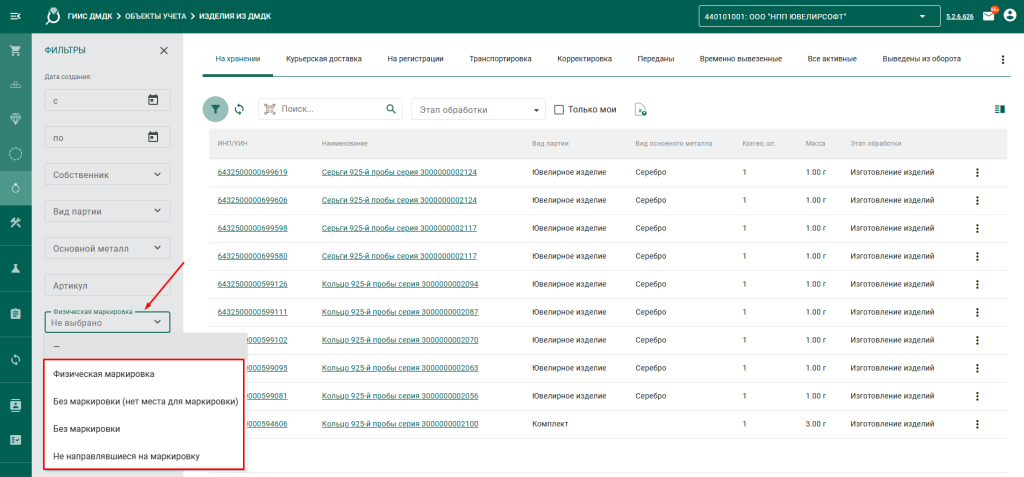Choose 'Без маркировки (нет места для маркировки)'

(x=145, y=401)
